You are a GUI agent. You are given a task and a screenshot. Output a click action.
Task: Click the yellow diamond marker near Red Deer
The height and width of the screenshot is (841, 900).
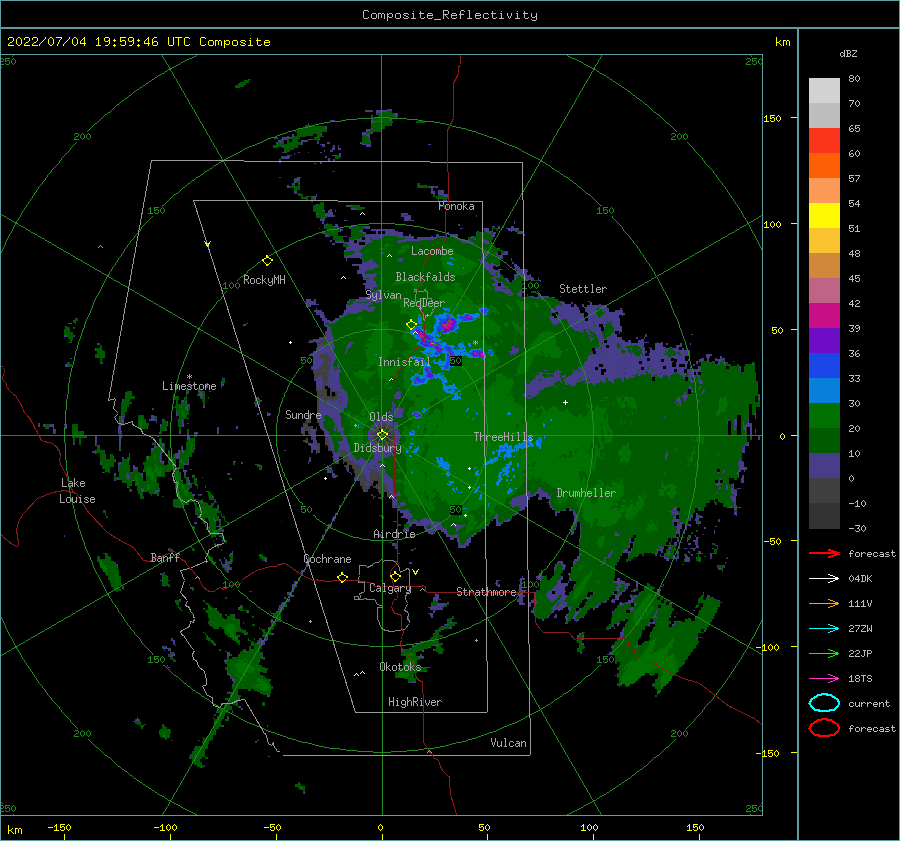tap(412, 325)
